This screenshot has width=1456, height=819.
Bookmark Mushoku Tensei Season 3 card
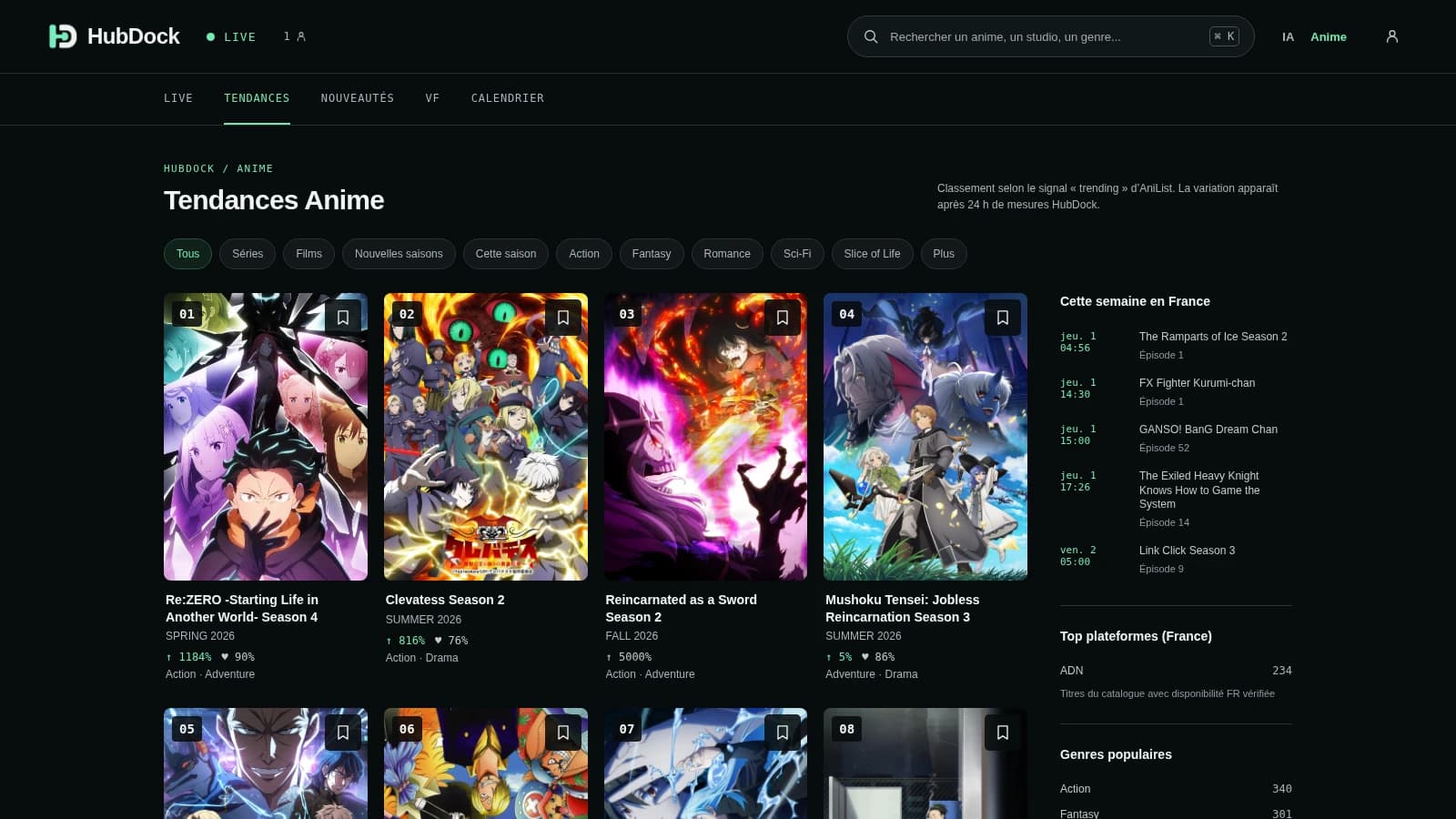(x=1003, y=318)
